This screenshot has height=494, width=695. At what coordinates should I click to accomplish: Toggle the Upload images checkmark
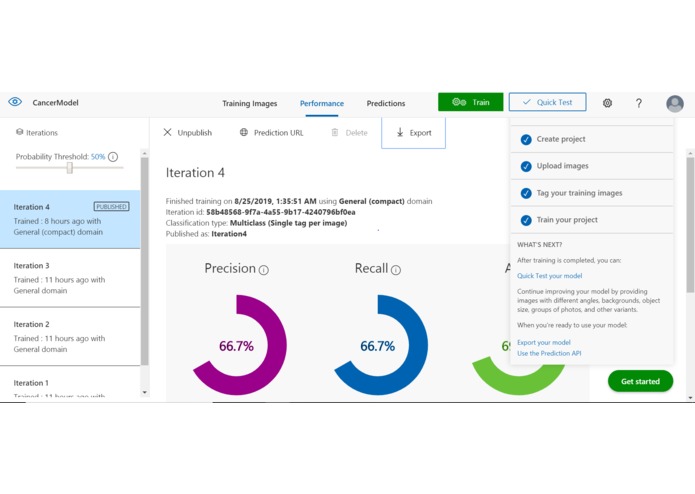[526, 167]
